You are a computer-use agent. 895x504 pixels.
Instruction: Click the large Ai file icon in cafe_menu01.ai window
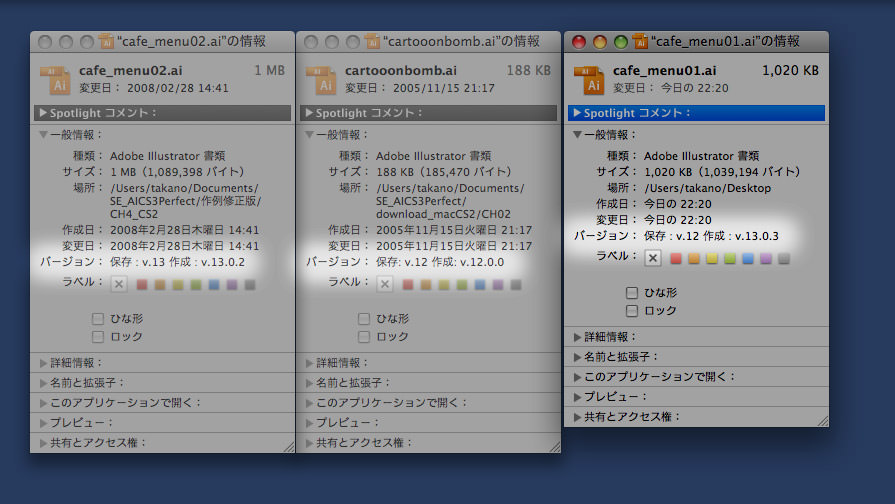coord(589,79)
